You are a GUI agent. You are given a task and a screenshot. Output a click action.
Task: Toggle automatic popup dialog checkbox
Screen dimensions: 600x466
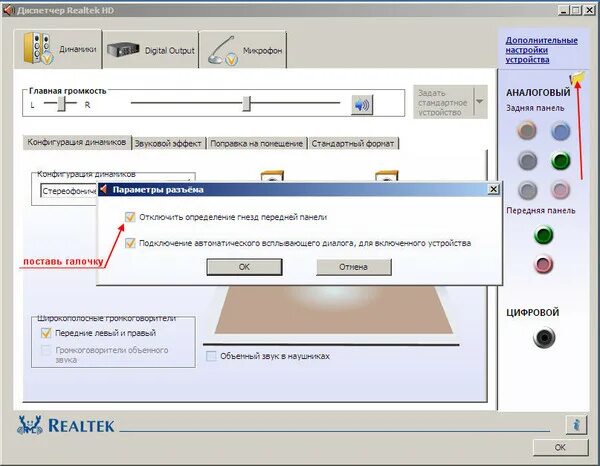[x=130, y=243]
